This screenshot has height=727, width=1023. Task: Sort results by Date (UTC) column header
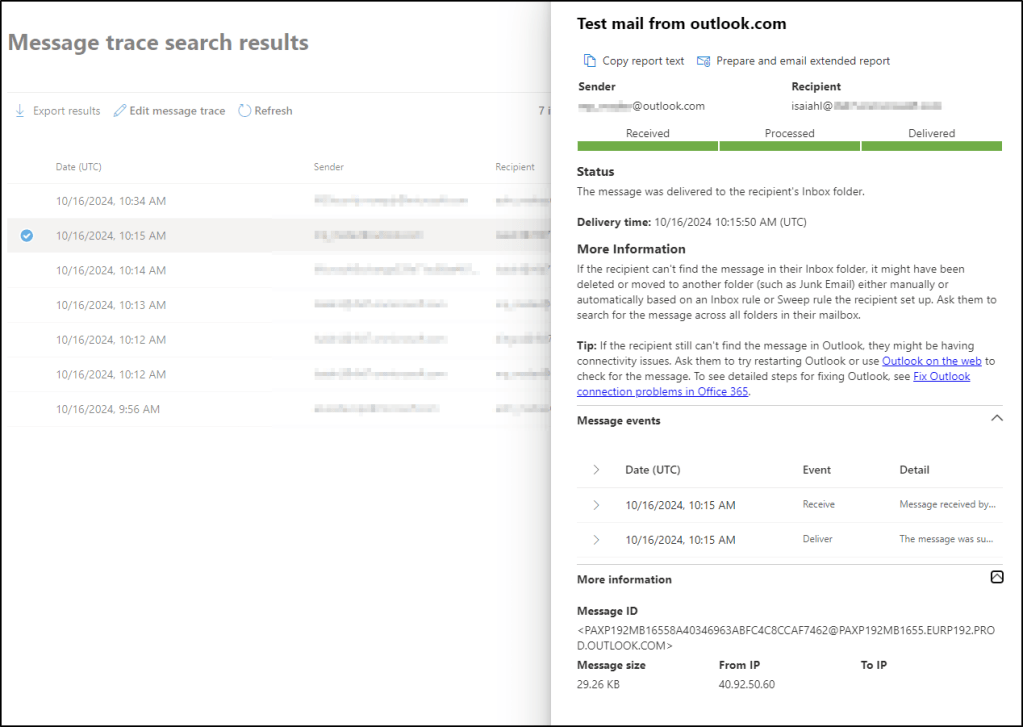[x=78, y=167]
